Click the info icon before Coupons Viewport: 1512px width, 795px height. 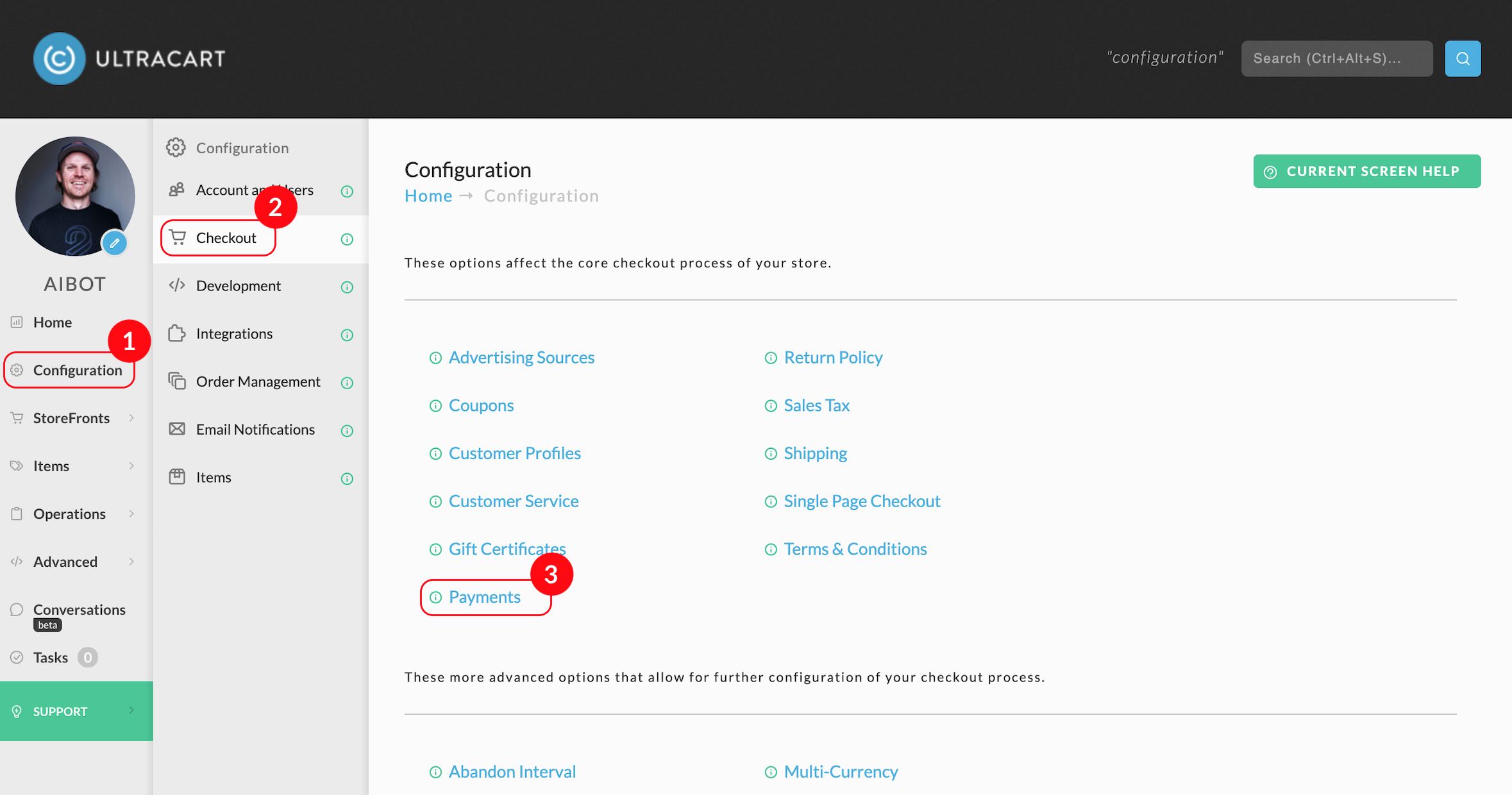click(435, 406)
